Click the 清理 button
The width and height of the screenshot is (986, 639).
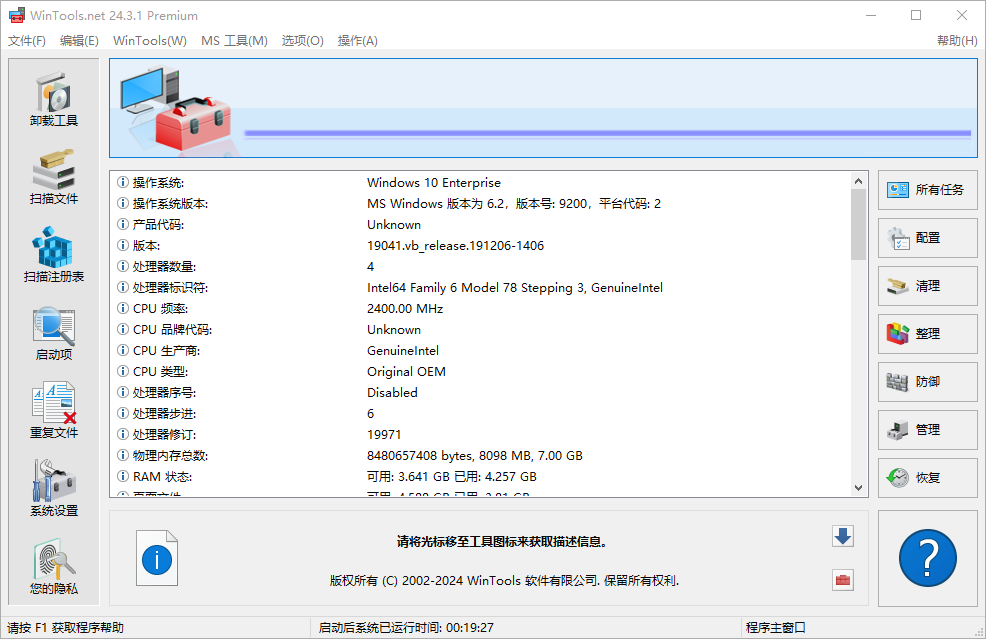pyautogui.click(x=928, y=286)
